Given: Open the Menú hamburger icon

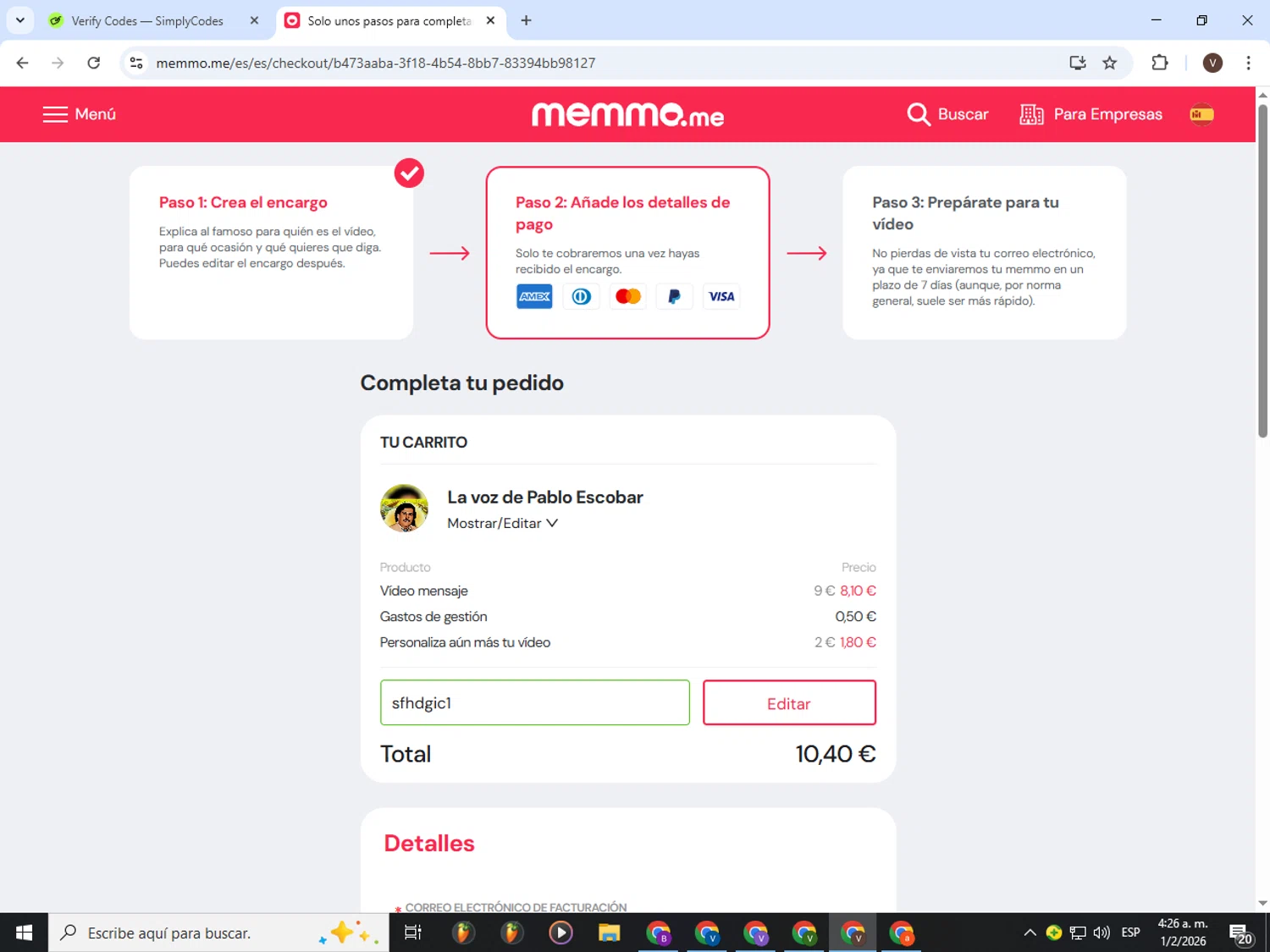Looking at the screenshot, I should click(x=55, y=114).
